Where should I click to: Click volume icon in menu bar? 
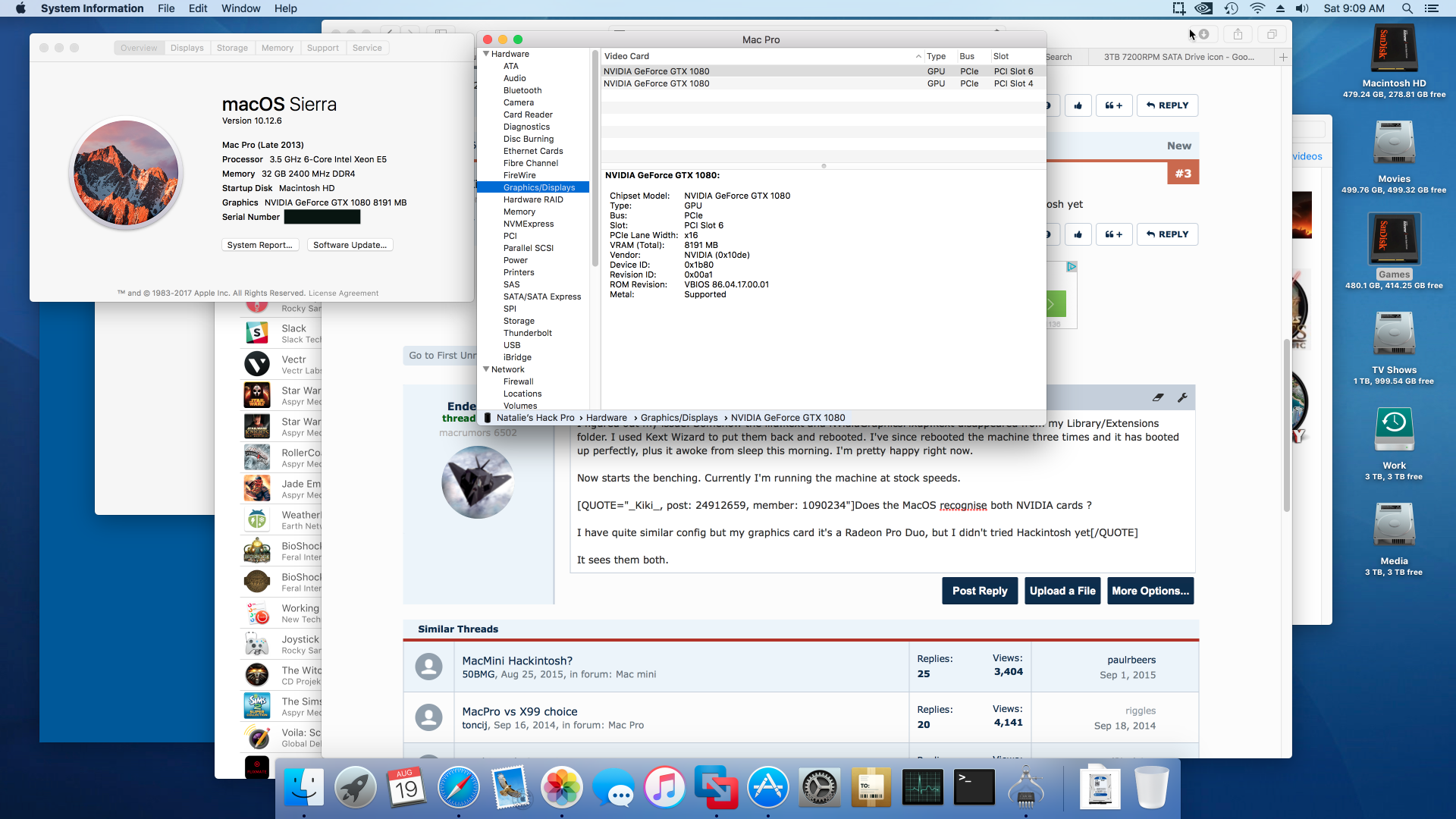pos(1303,8)
